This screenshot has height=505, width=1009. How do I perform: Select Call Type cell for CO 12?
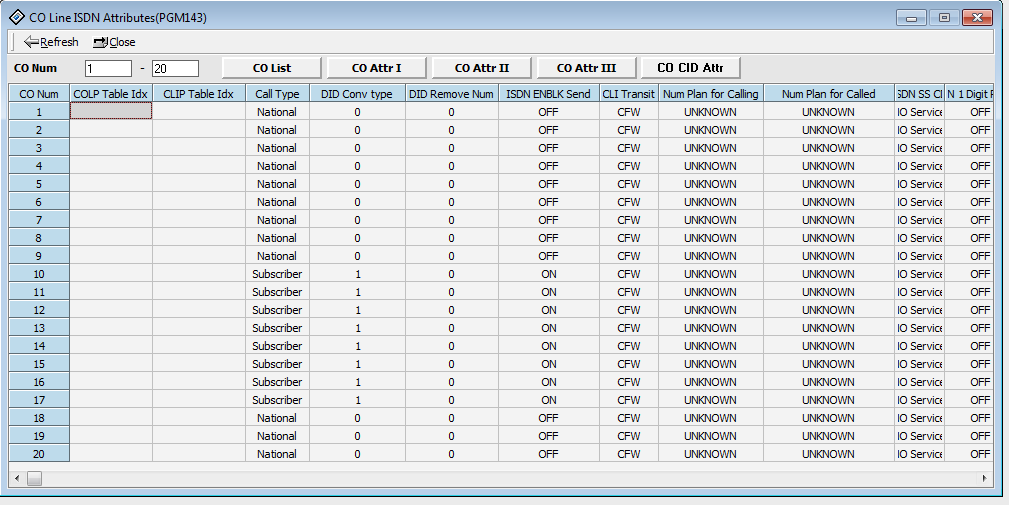[x=277, y=310]
